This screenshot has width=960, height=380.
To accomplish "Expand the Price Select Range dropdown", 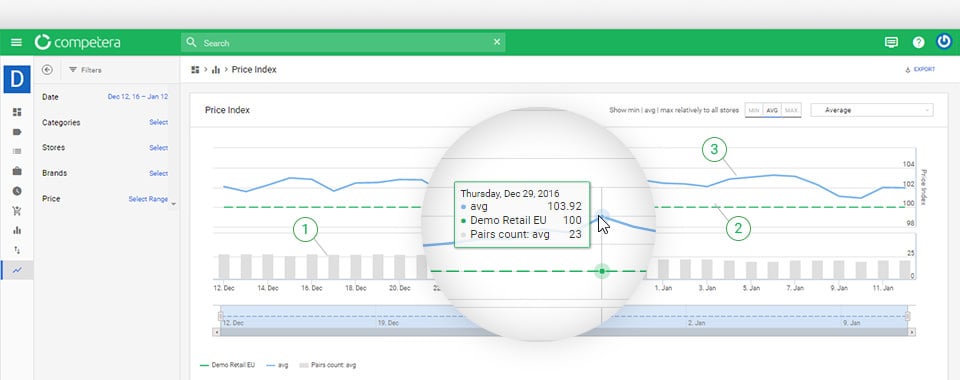I will click(151, 199).
